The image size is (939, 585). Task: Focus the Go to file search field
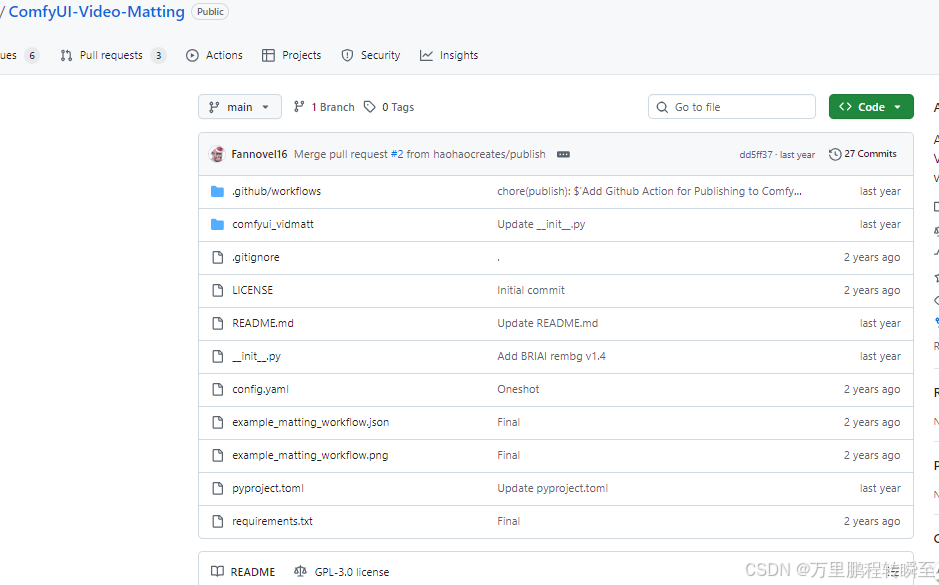732,107
